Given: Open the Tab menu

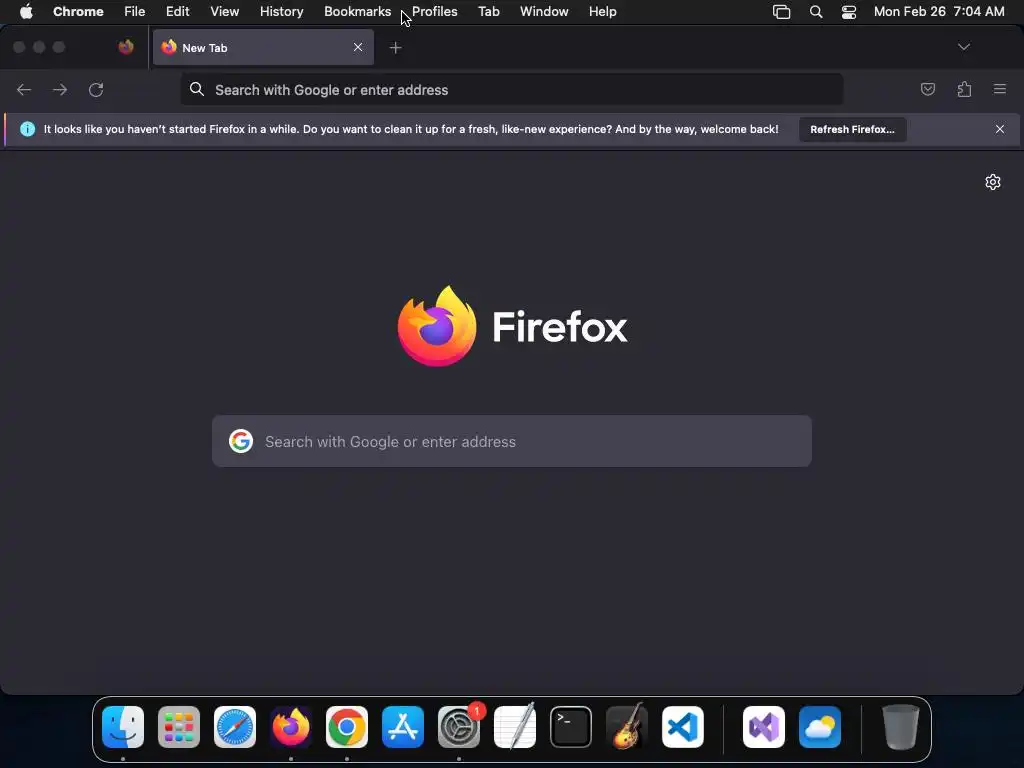Looking at the screenshot, I should coord(488,12).
